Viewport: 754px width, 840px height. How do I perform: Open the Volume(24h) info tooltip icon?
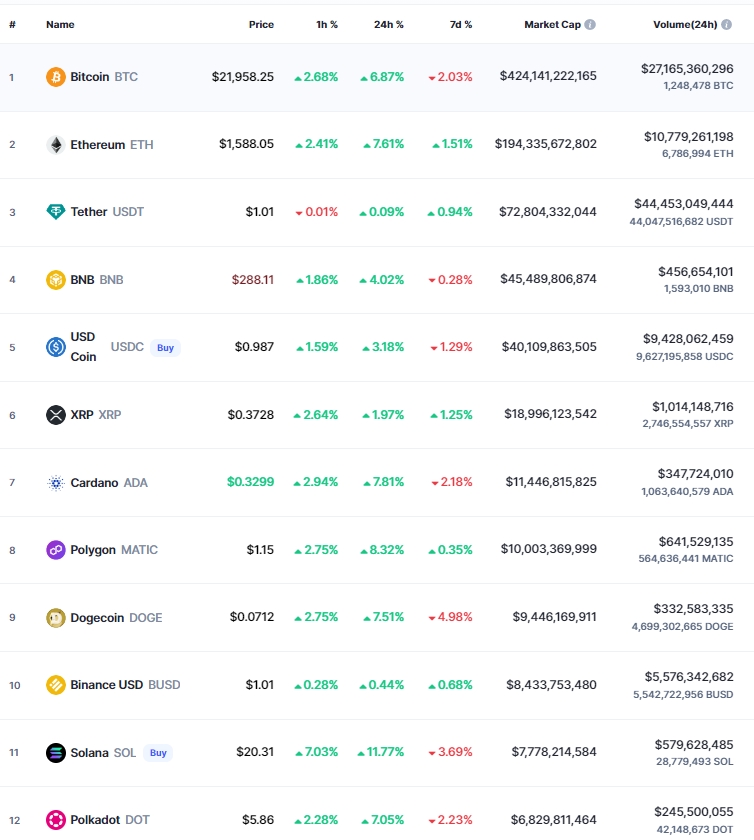[727, 25]
